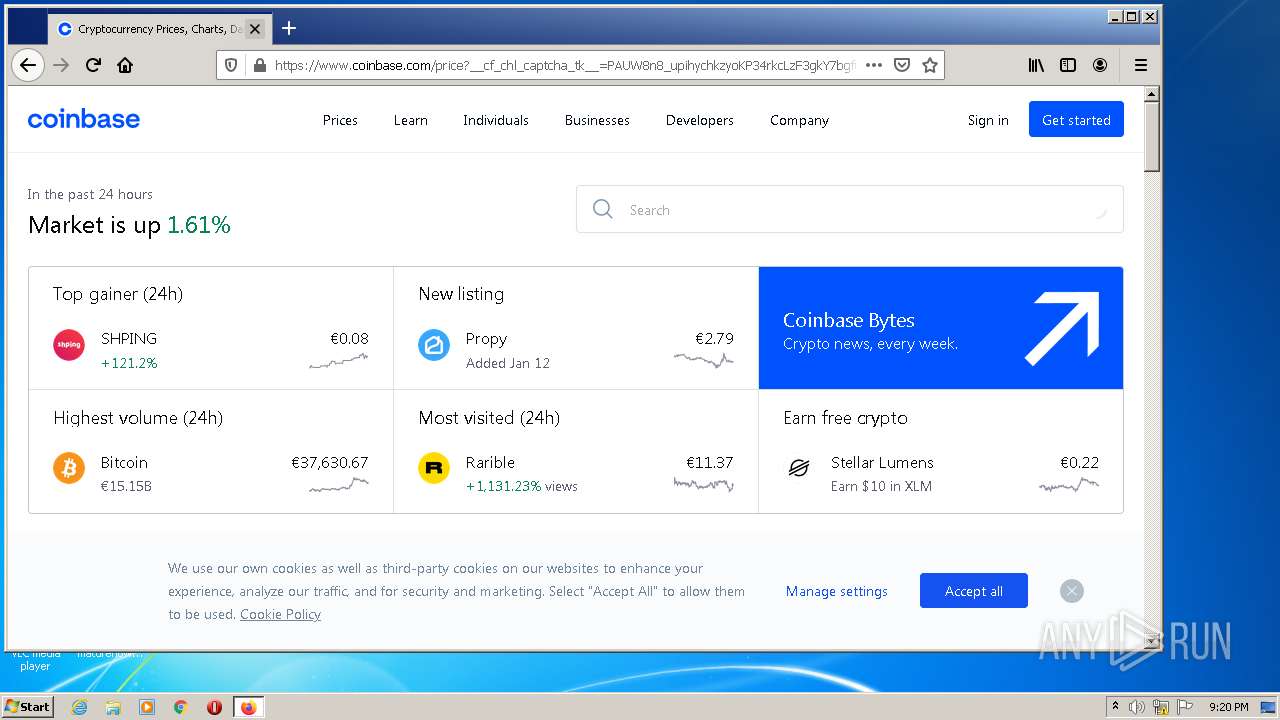The width and height of the screenshot is (1280, 720).
Task: Reload the page with the refresh icon
Action: click(x=93, y=65)
